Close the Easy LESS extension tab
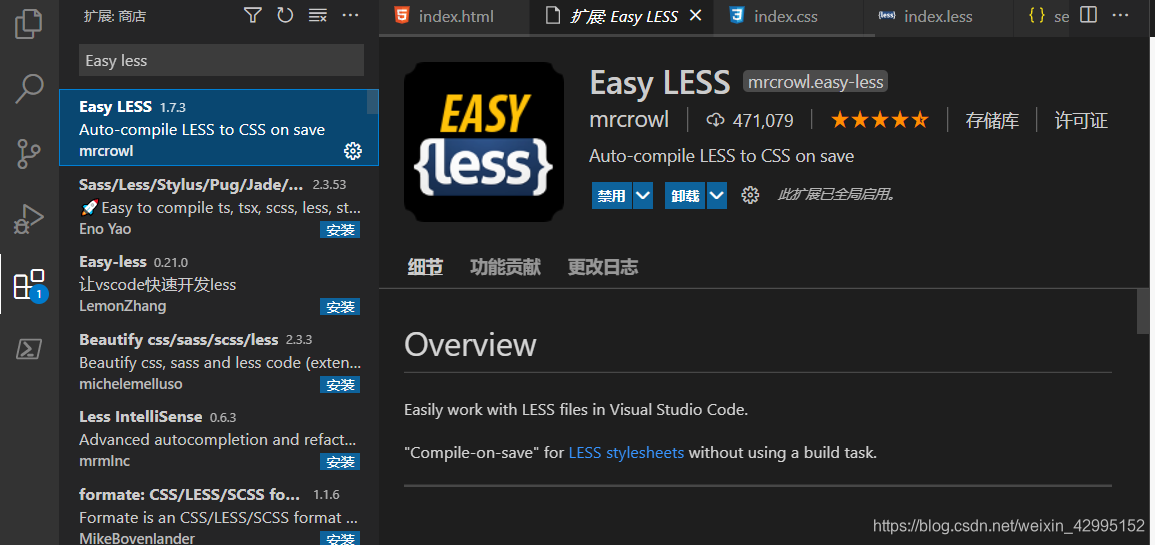Screen dimensions: 1155x545 pos(695,15)
